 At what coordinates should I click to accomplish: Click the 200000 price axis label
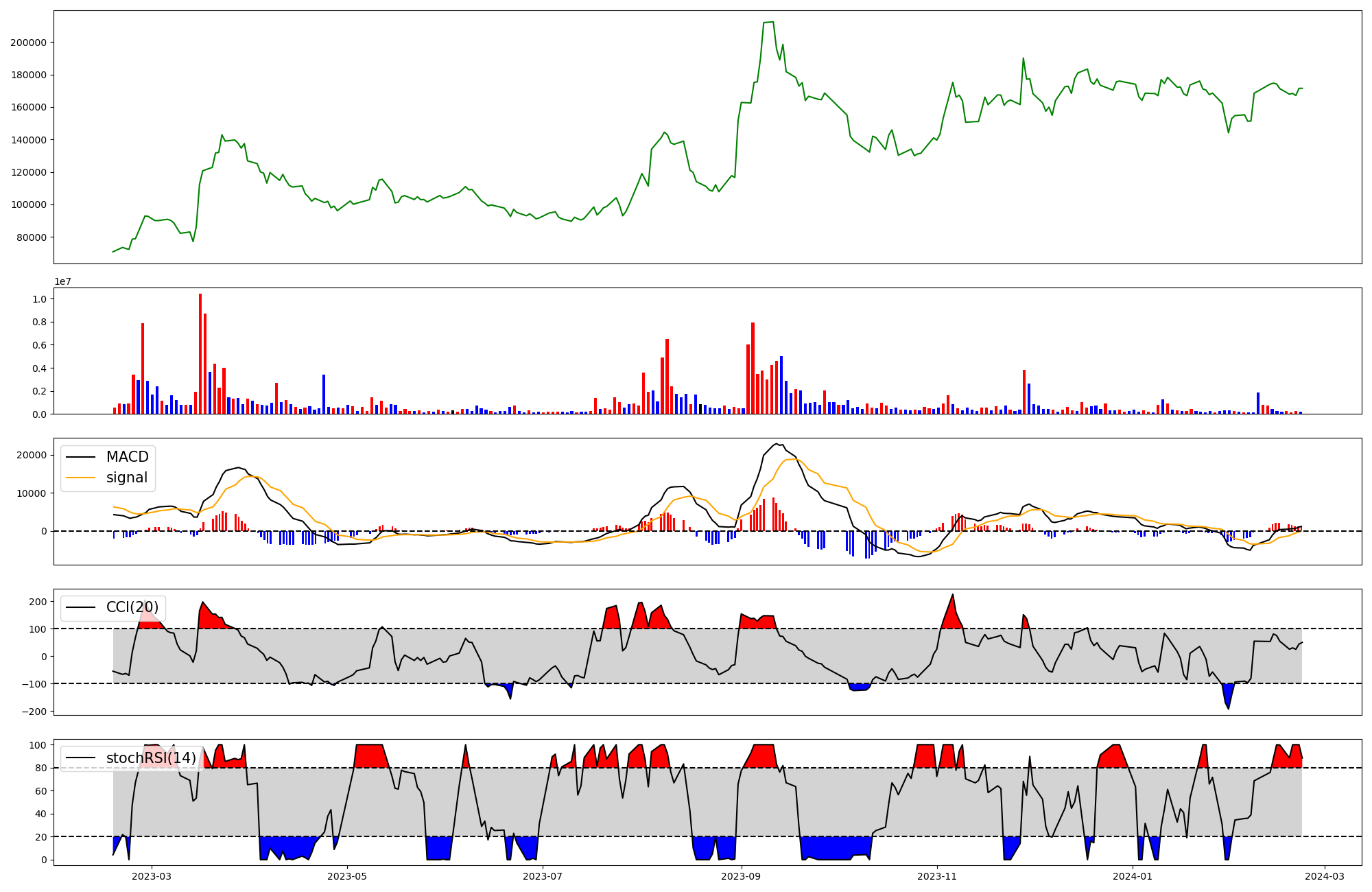28,43
